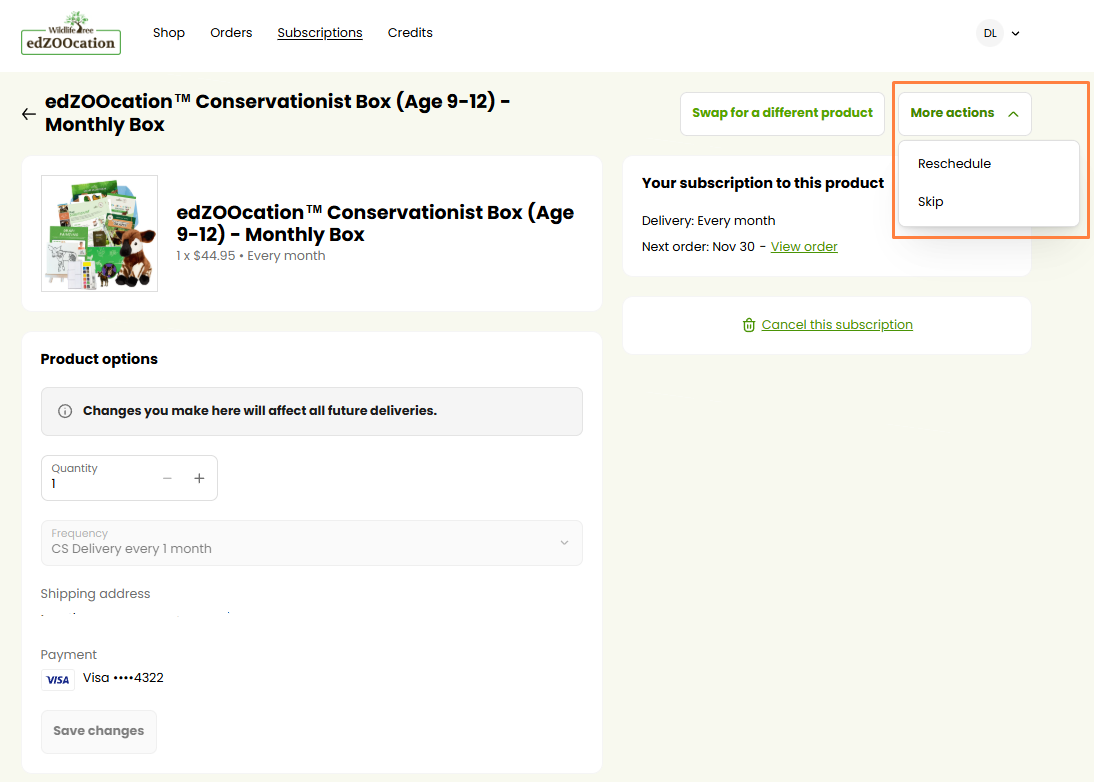Click the Visa card icon
Screen dimensions: 1094x782
click(58, 680)
